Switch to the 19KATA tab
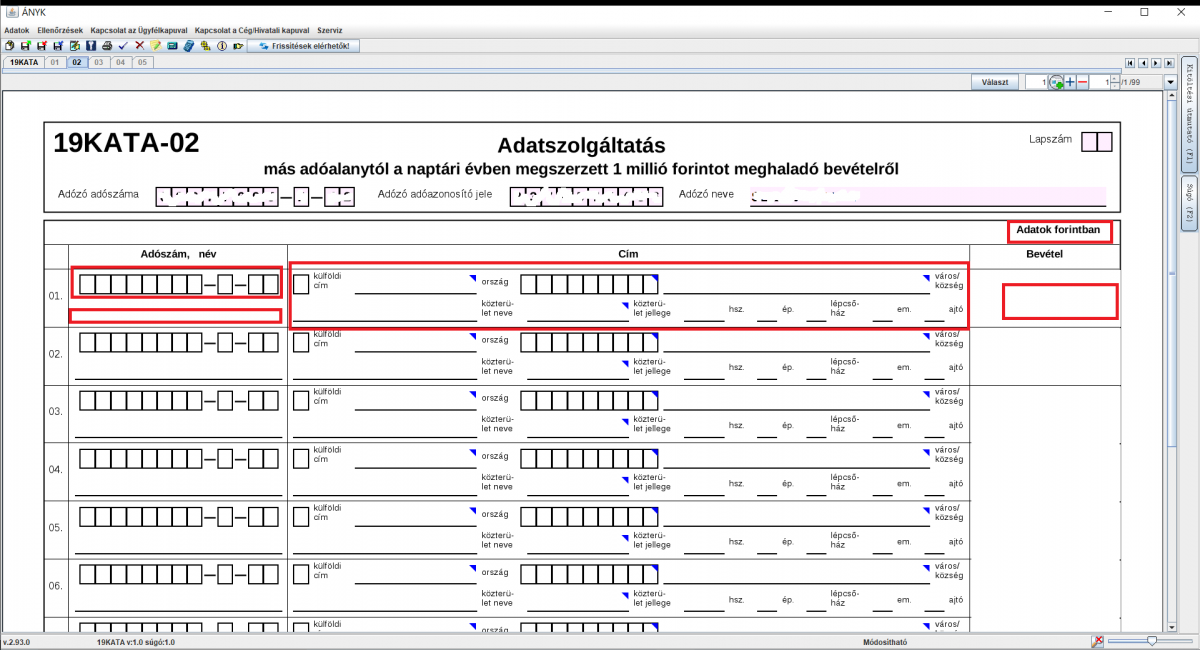Viewport: 1200px width, 650px height. (24, 62)
